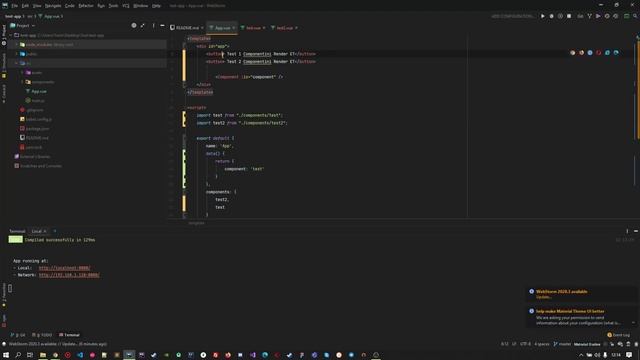
Task: Open the localhost 8080 link
Action: 64,268
